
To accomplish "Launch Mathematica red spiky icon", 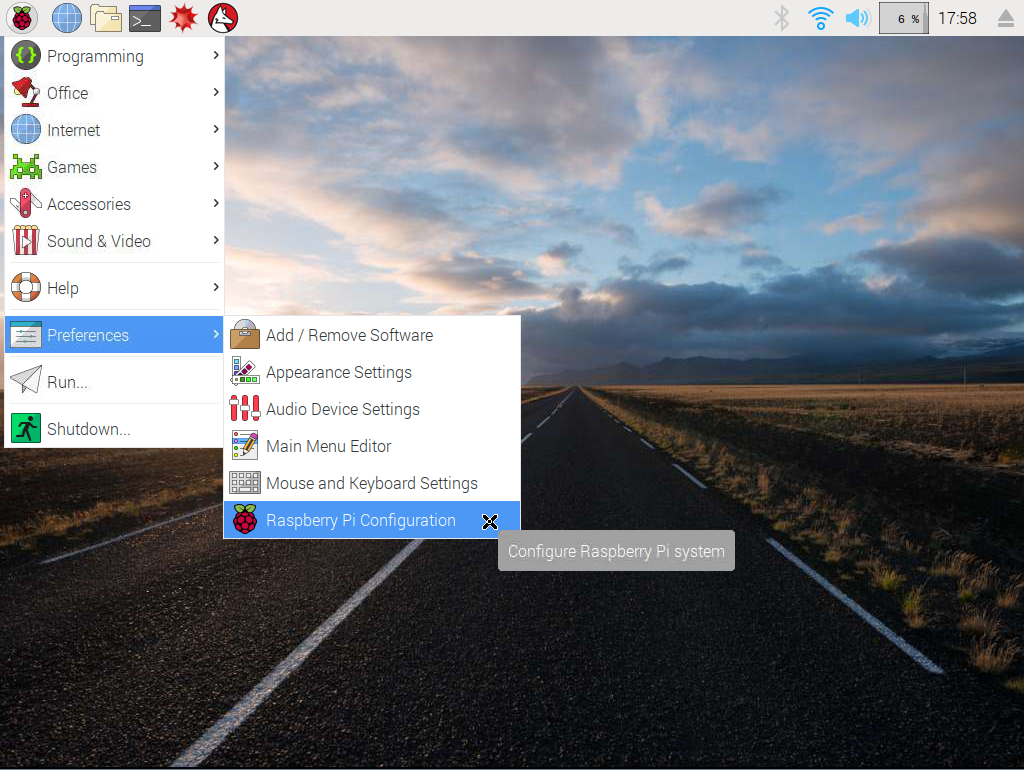I will pos(184,17).
